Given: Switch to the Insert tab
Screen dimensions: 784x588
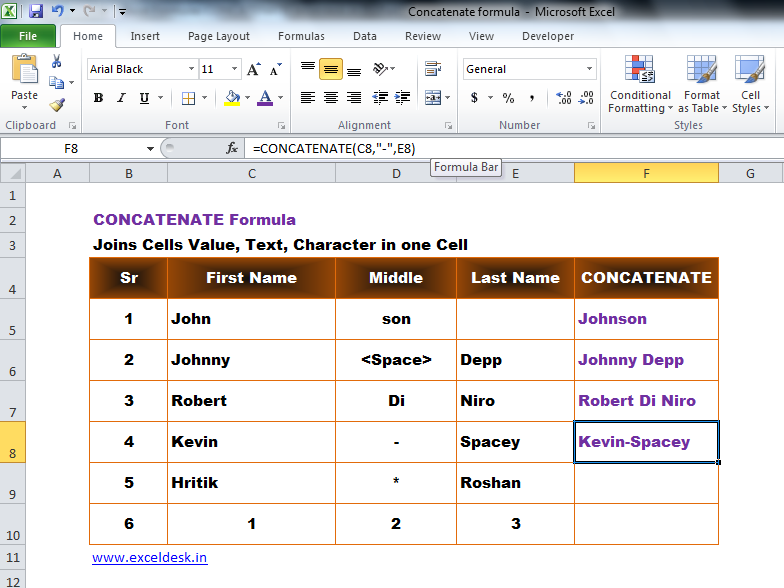Looking at the screenshot, I should click(x=145, y=36).
